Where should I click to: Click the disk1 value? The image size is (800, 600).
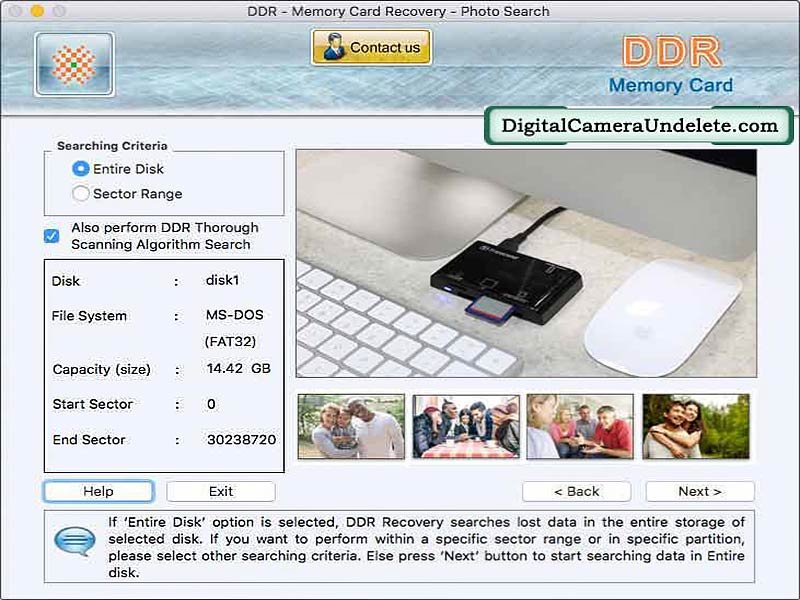[x=222, y=280]
